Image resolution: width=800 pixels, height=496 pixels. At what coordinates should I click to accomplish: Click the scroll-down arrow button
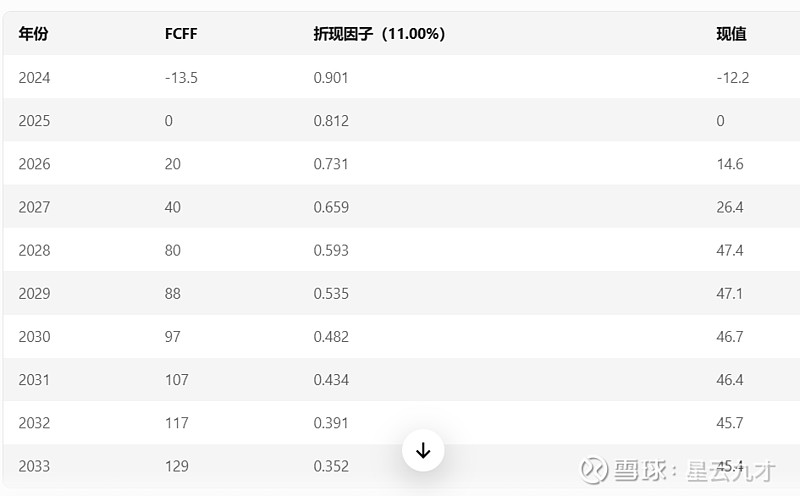(423, 451)
